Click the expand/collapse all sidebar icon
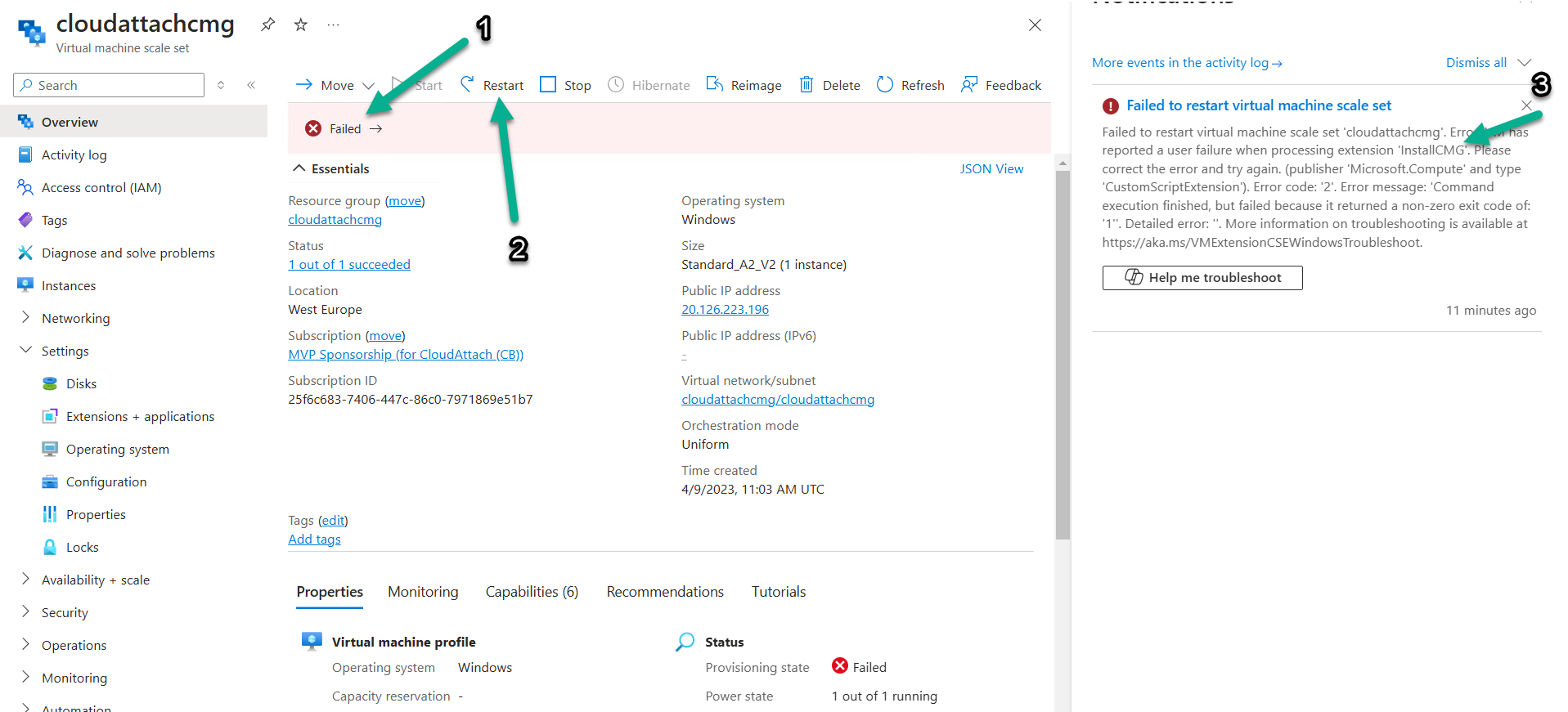The width and height of the screenshot is (1568, 712). [x=221, y=85]
